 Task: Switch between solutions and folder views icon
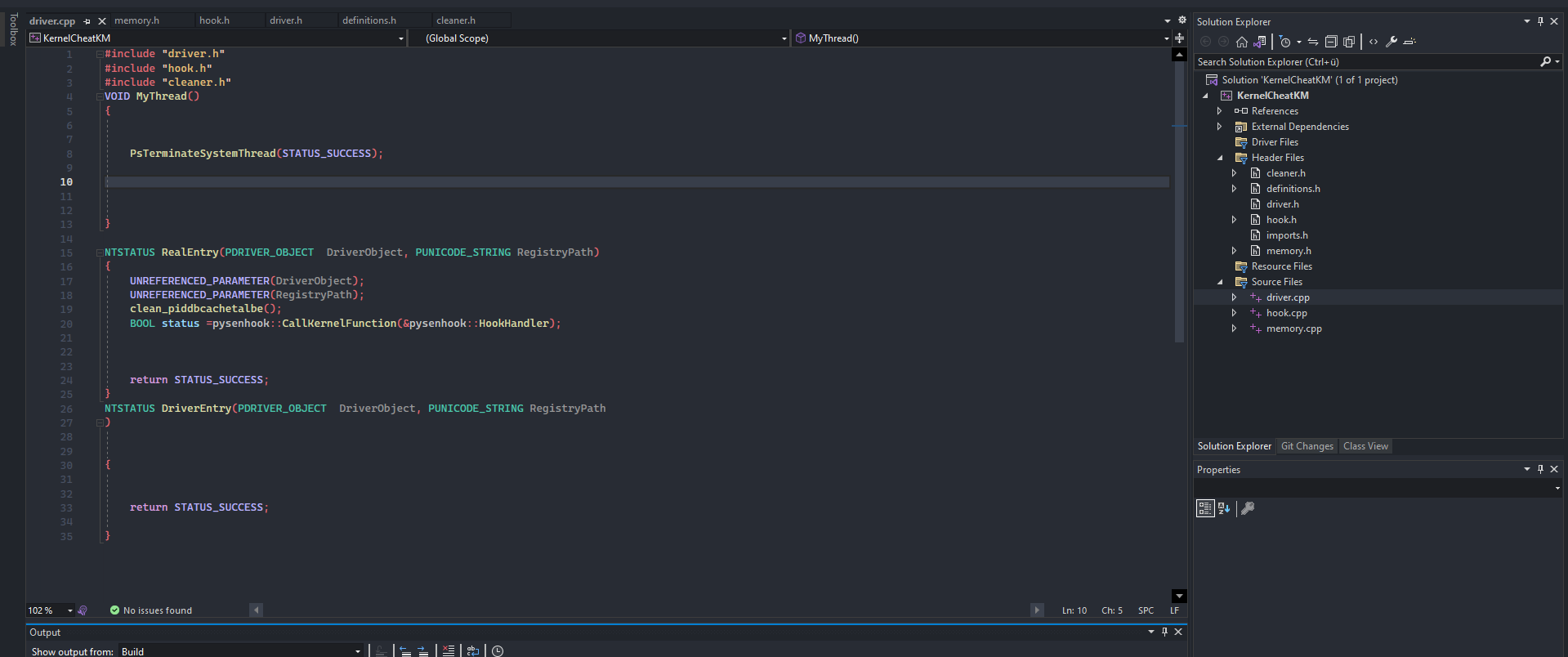[x=1260, y=42]
